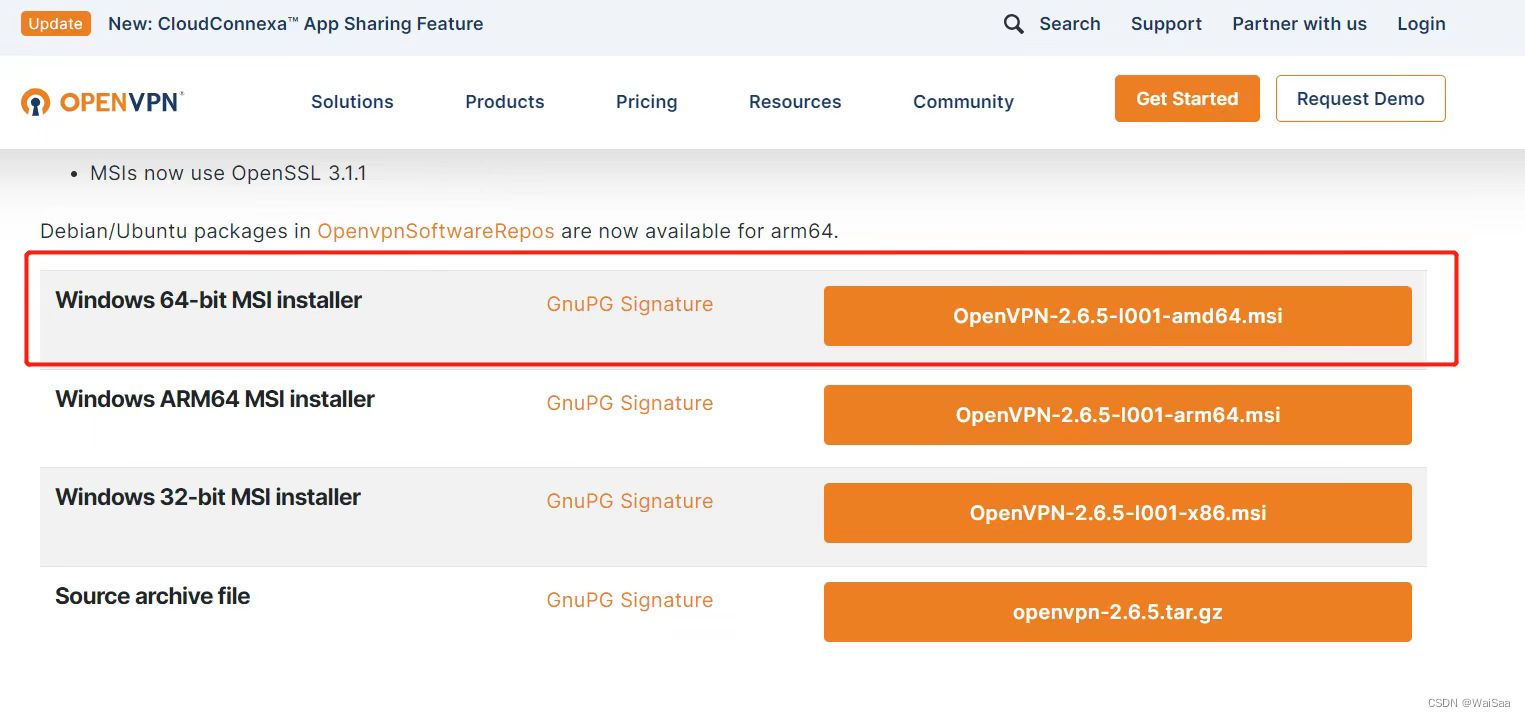
Task: Open GnuPG Signature for Windows 32-bit installer
Action: click(x=630, y=501)
